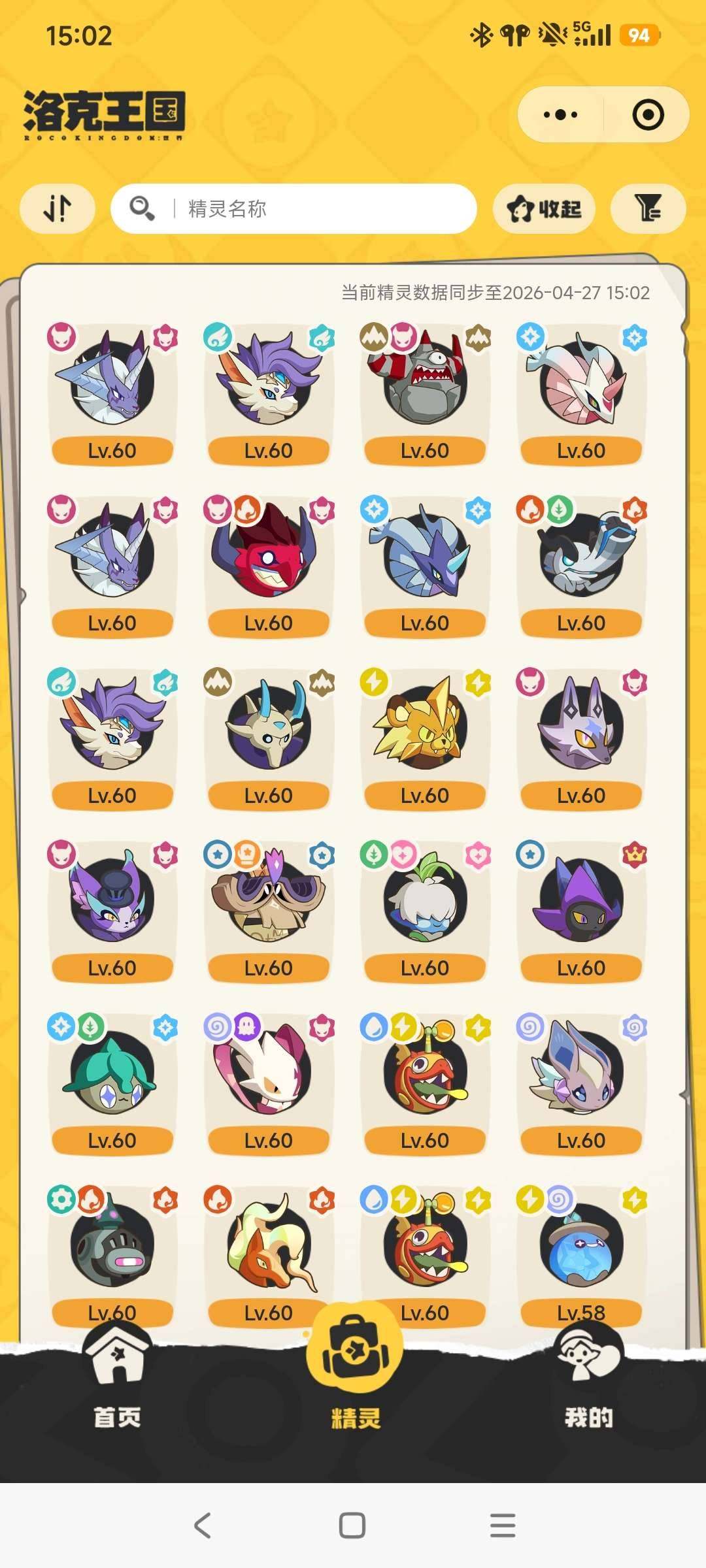Open mini-program three-dots menu
Image resolution: width=706 pixels, height=1568 pixels.
(x=561, y=115)
